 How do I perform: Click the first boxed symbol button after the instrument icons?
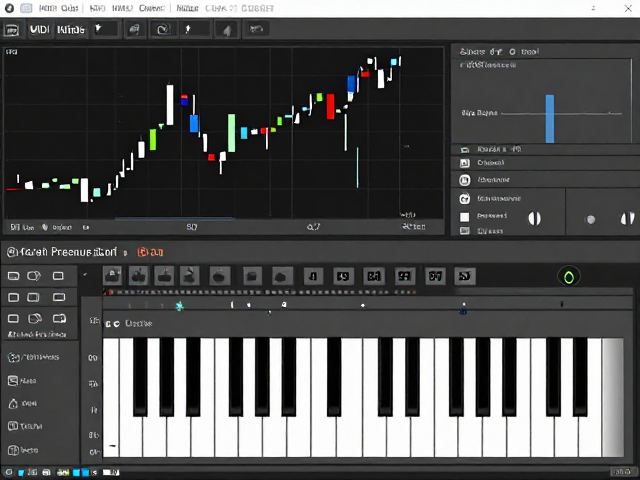coord(313,276)
